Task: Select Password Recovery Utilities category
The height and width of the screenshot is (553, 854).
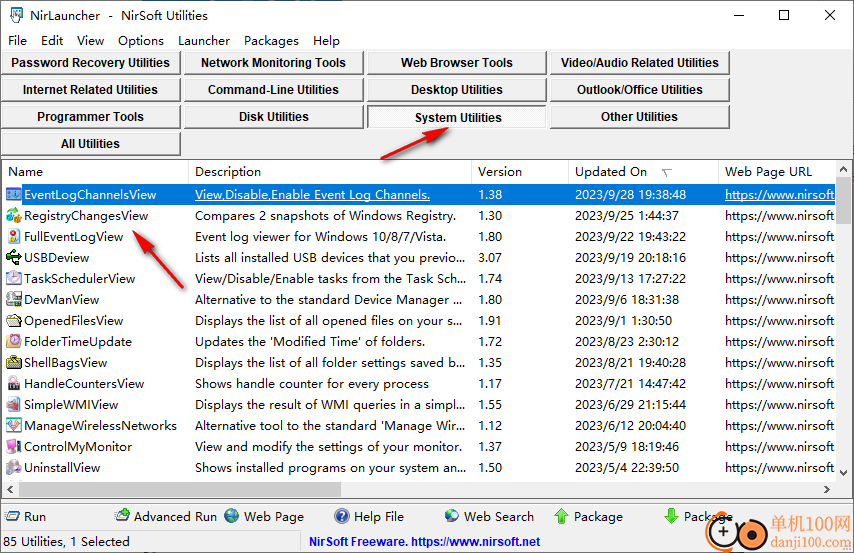Action: (90, 63)
